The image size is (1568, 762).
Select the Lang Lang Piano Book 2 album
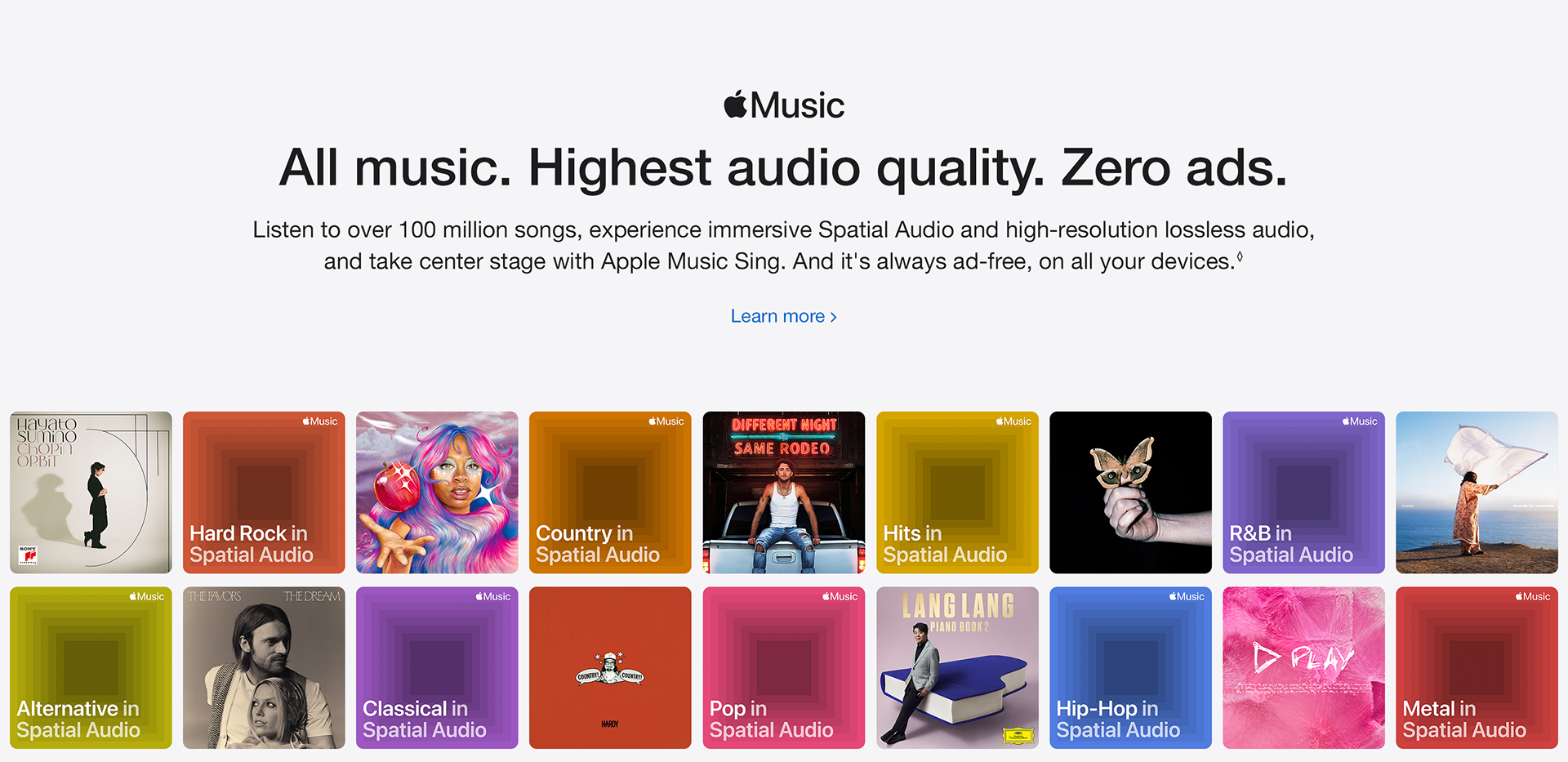(x=957, y=667)
